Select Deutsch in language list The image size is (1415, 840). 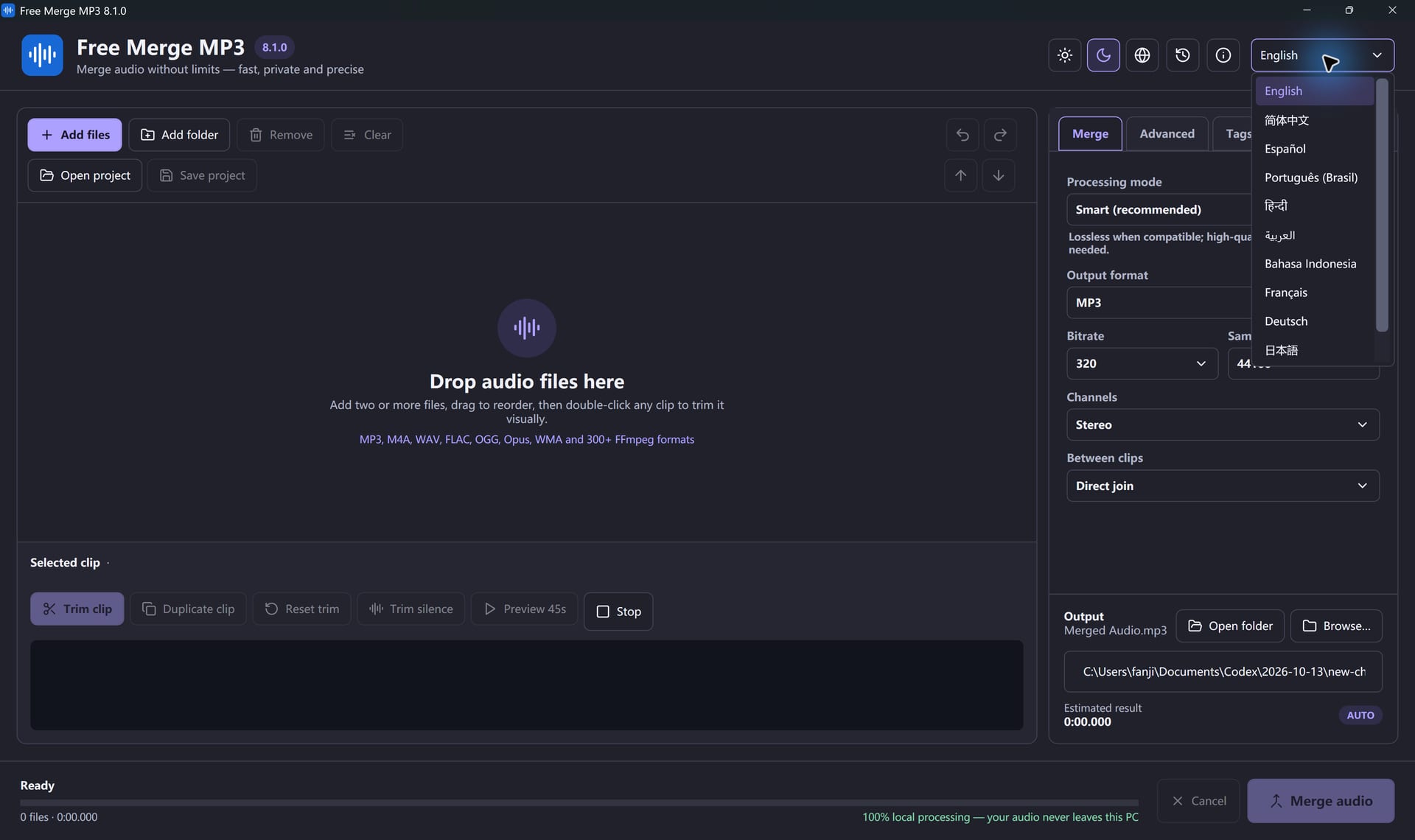pos(1314,321)
